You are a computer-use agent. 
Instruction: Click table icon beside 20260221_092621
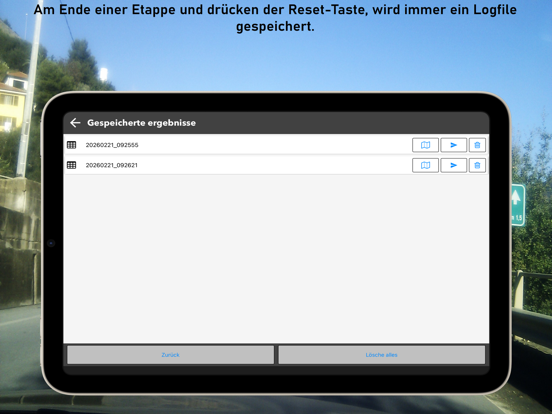[x=71, y=165]
